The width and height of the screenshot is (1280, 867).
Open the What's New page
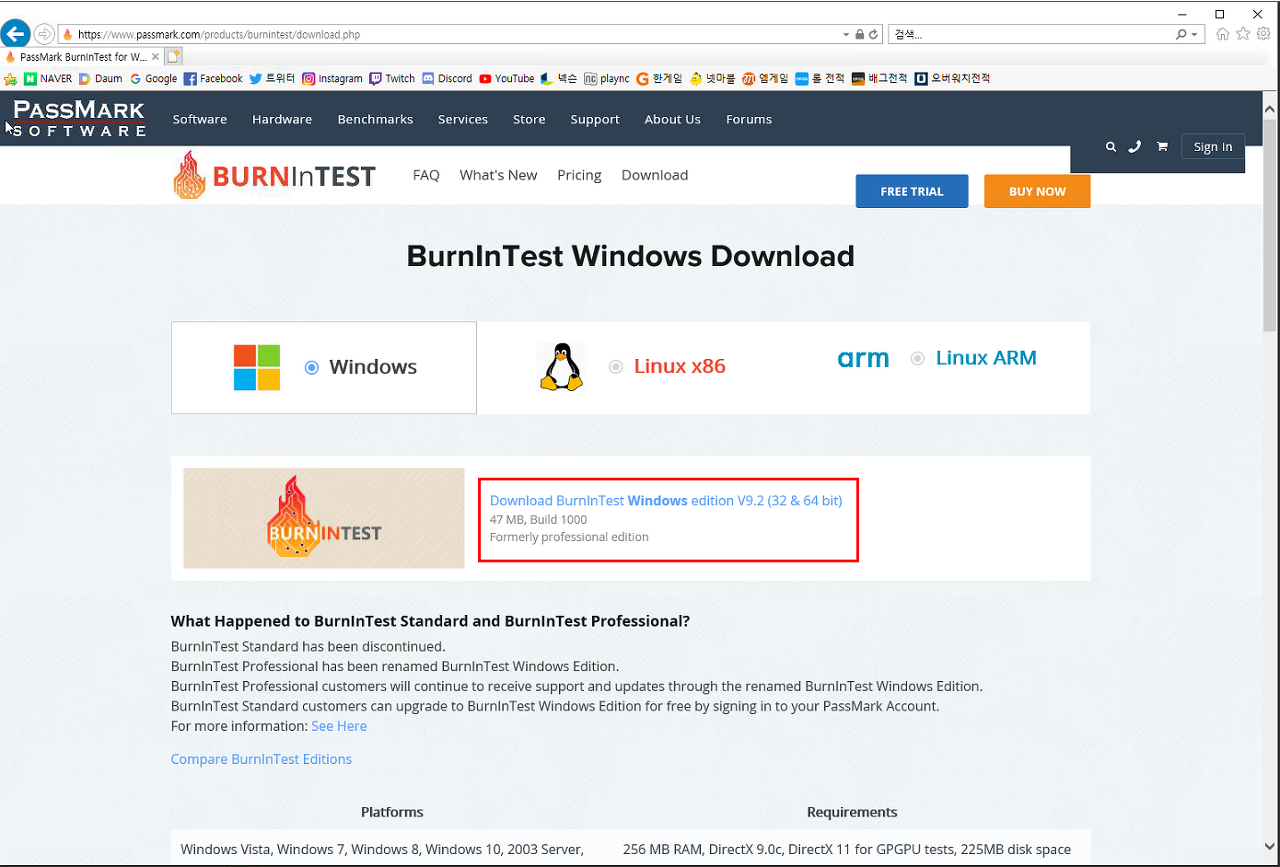tap(498, 175)
